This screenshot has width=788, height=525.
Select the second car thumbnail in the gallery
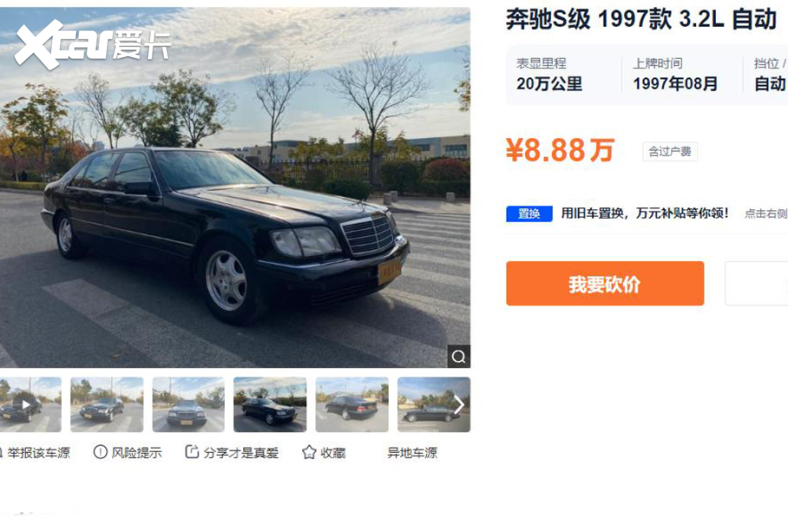click(x=107, y=404)
